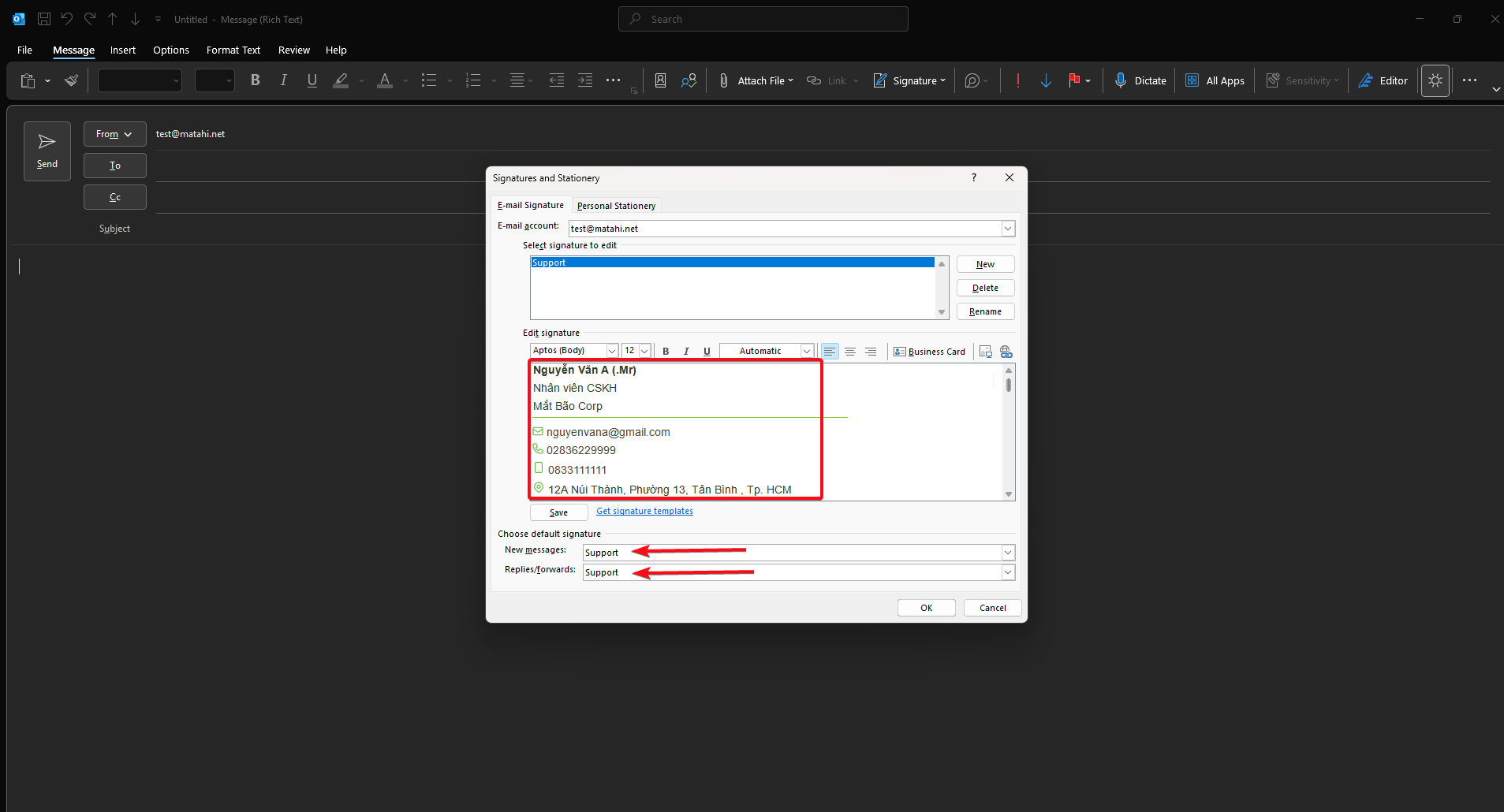Center-align the signature text
Viewport: 1504px width, 812px height.
[850, 352]
